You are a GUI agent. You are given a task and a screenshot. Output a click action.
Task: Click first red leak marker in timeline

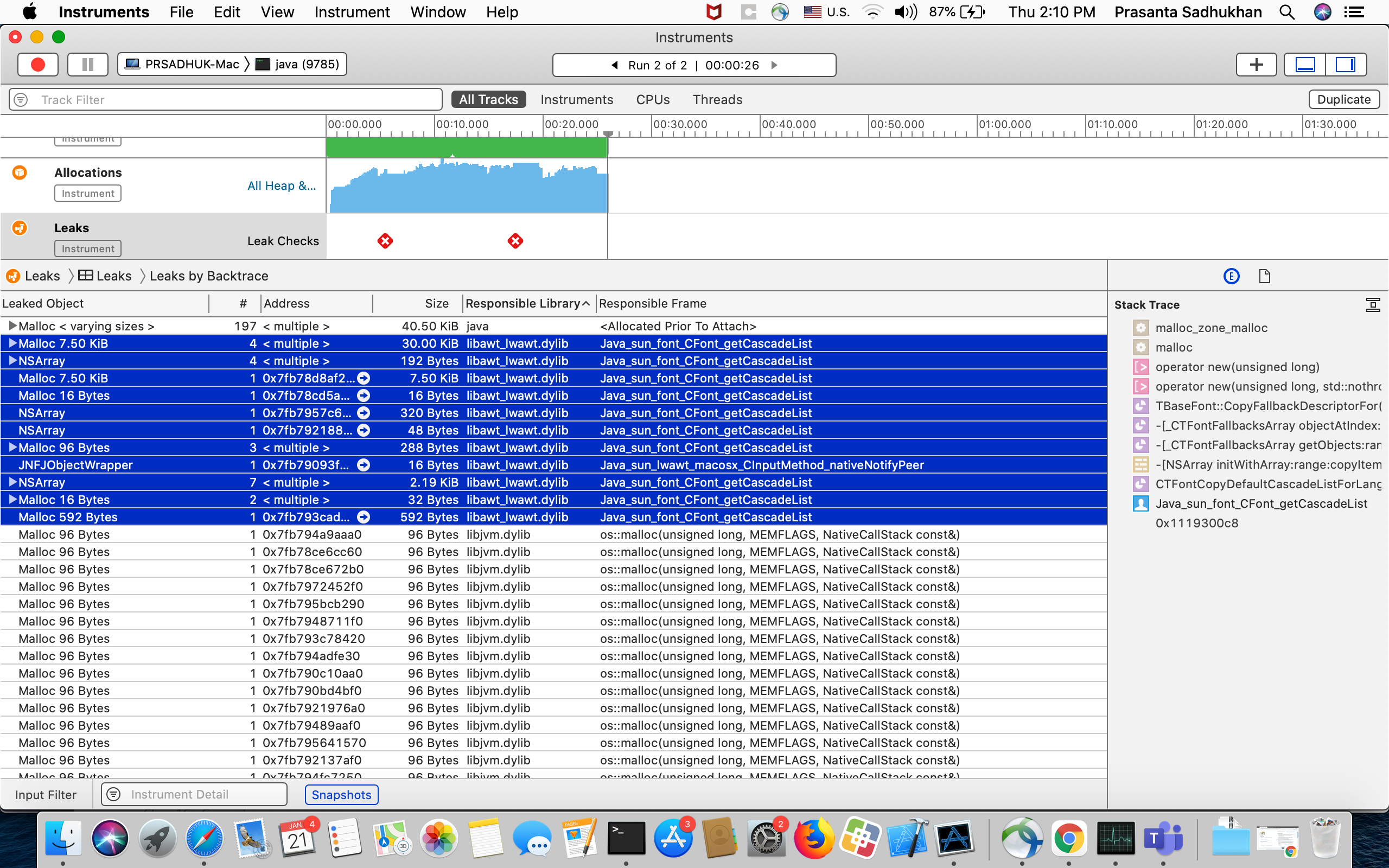(x=385, y=241)
